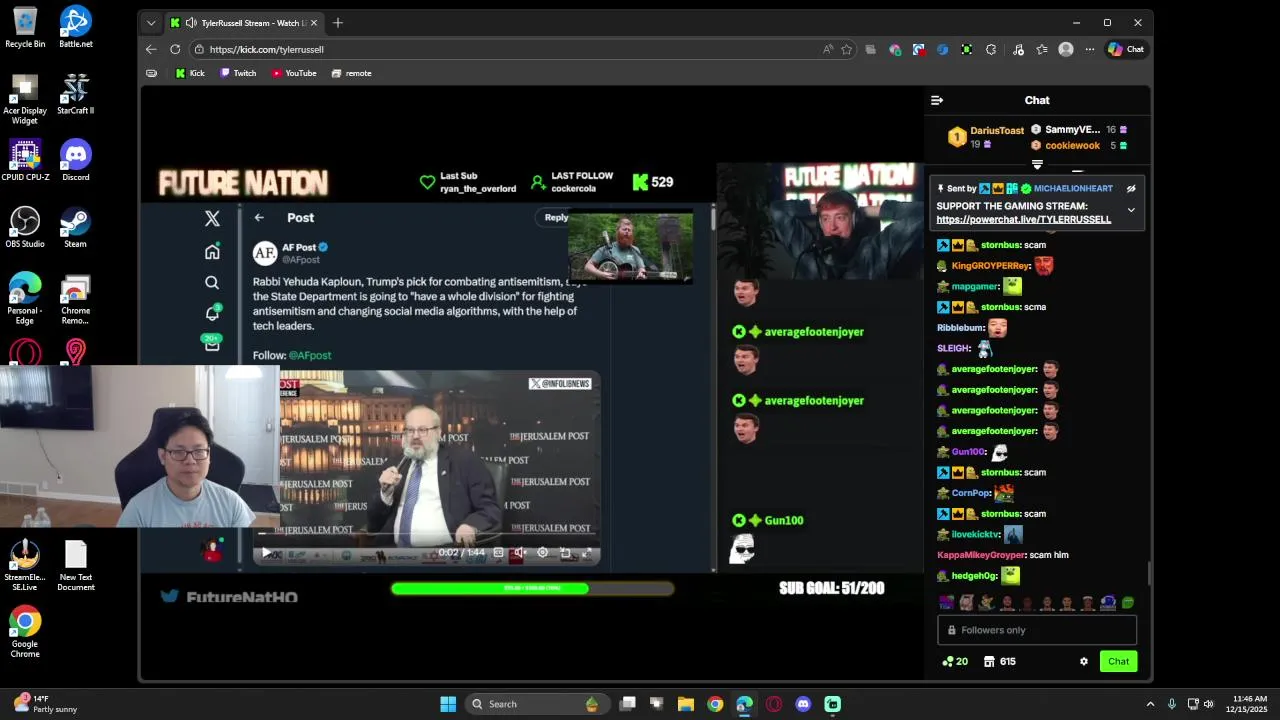This screenshot has height=720, width=1280.
Task: Open the Favorites list icon in toolbar
Action: [x=1041, y=49]
